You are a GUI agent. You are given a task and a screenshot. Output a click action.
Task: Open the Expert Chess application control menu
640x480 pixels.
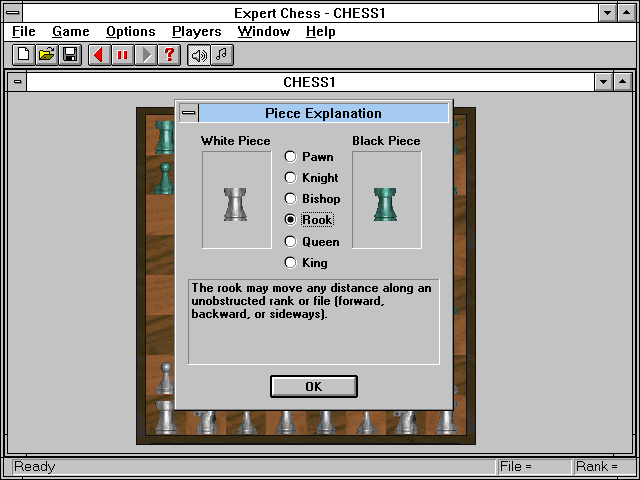tap(13, 13)
